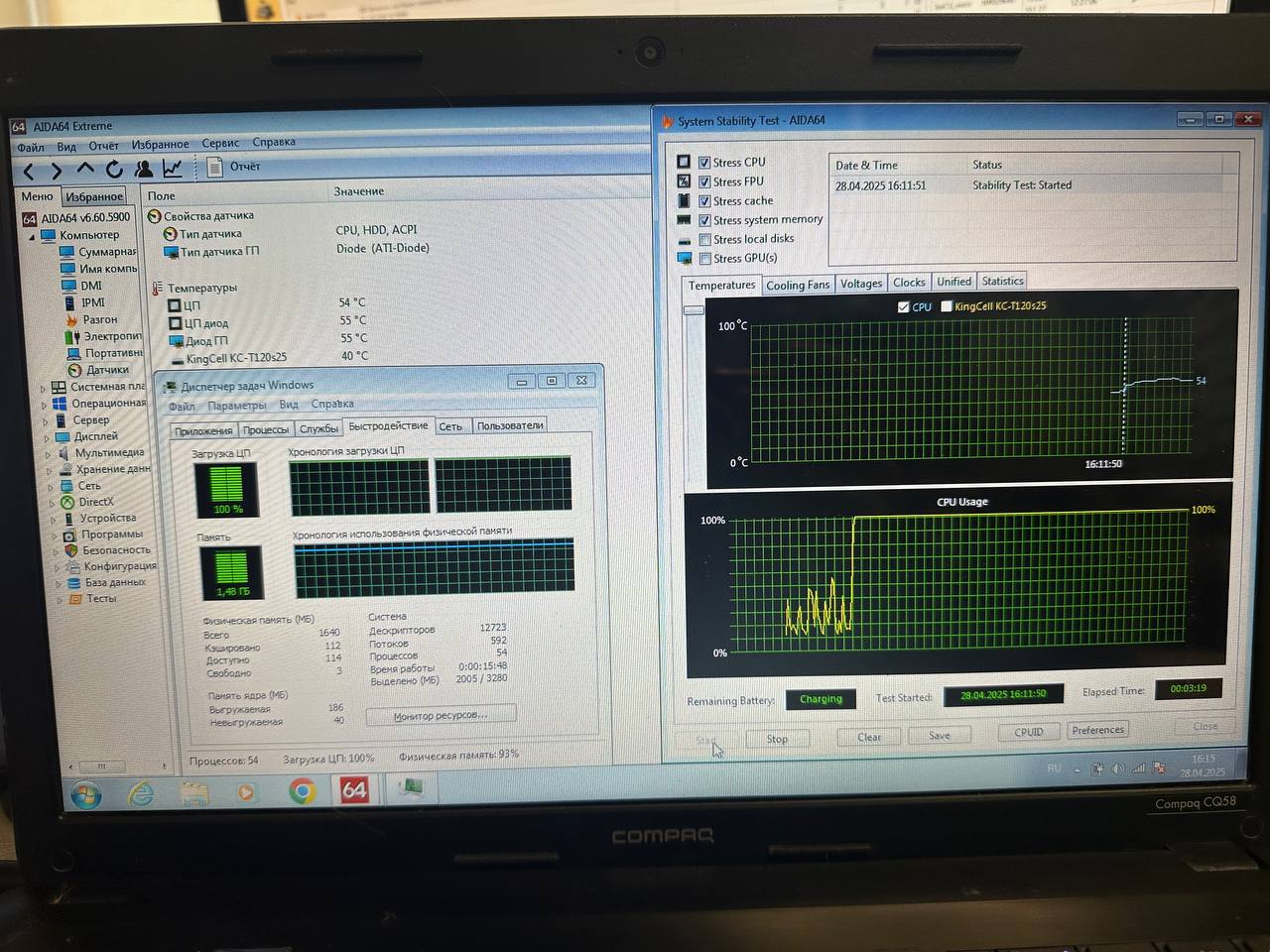Expand the Дисплей tree node
This screenshot has width=1270, height=952.
[x=47, y=437]
